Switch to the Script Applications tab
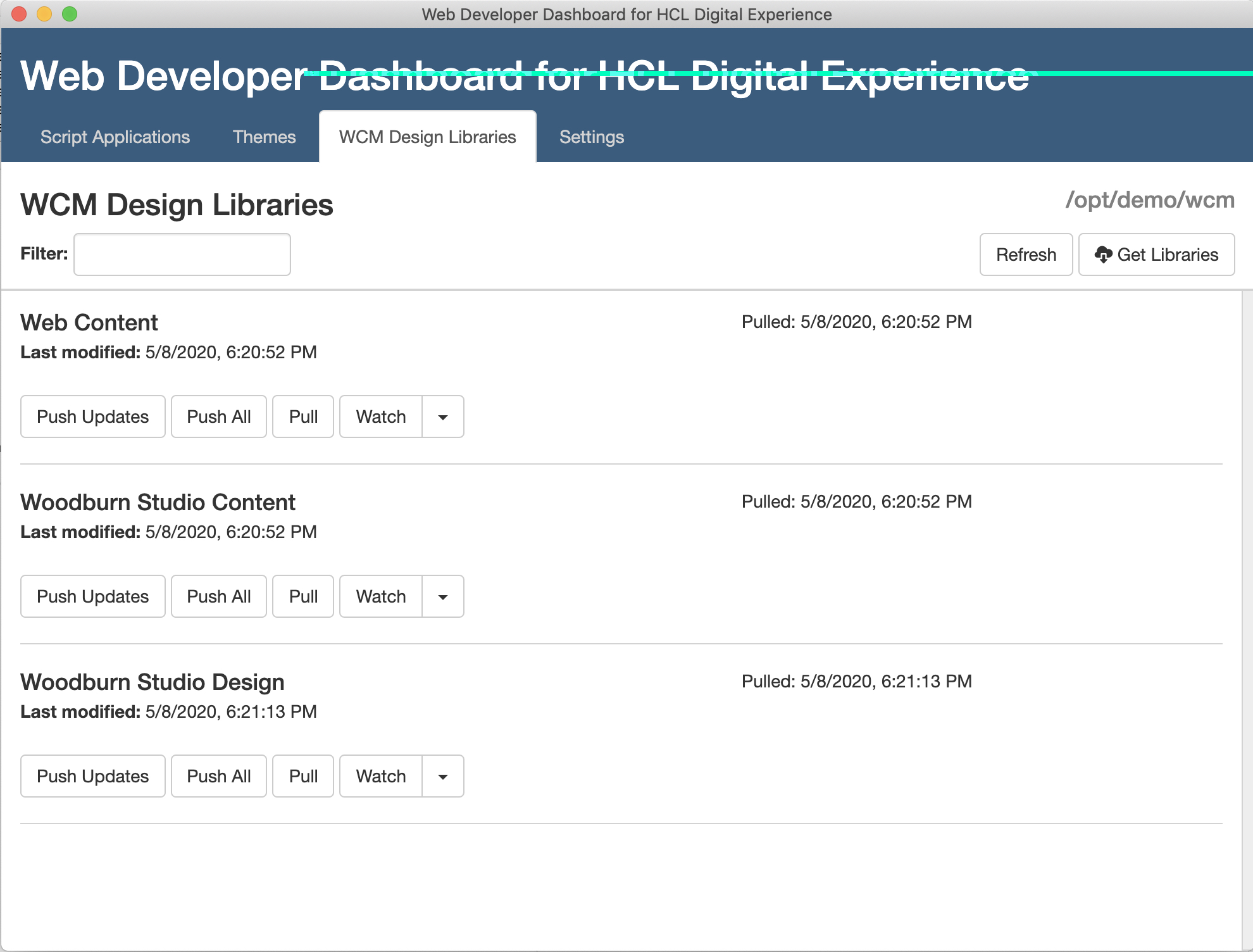Viewport: 1253px width, 952px height. [115, 137]
